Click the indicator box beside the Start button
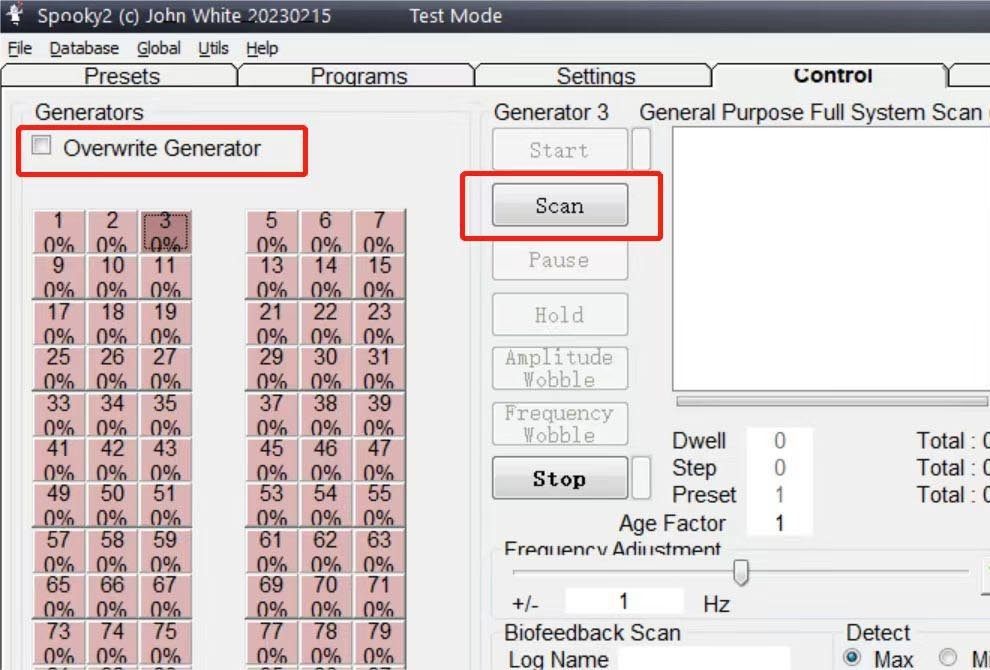Viewport: 990px width, 670px height. (641, 149)
